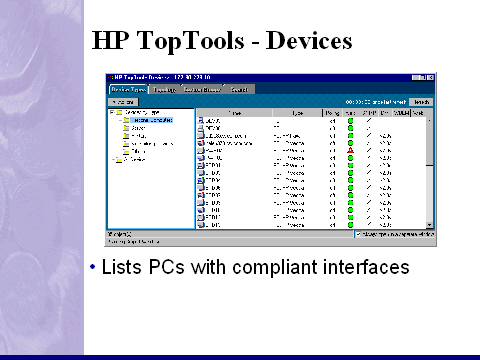The image size is (480, 360).
Task: Switch to the Device Types tab
Action: [128, 90]
